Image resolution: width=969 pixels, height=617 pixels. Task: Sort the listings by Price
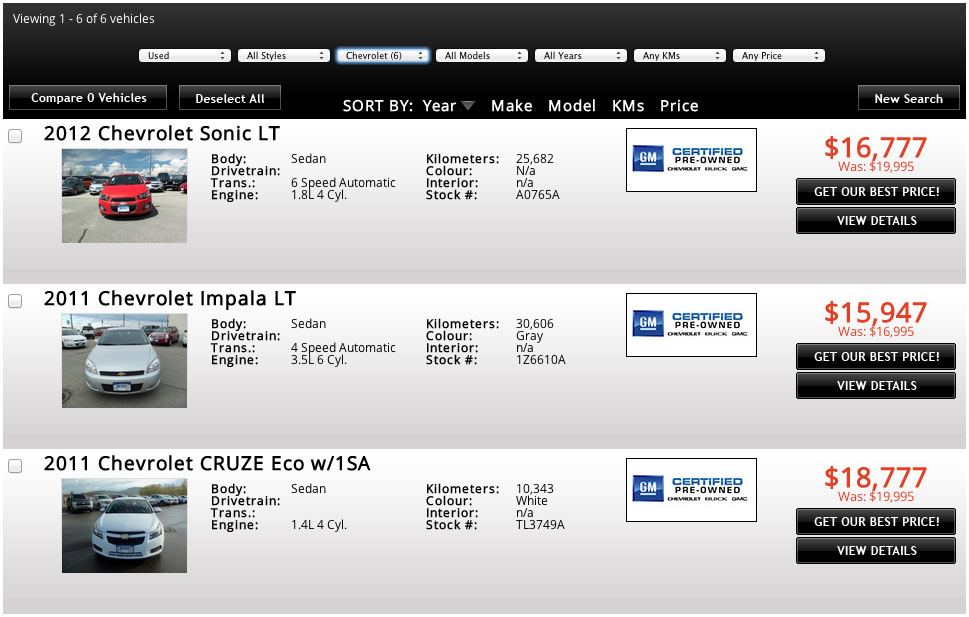pyautogui.click(x=679, y=106)
